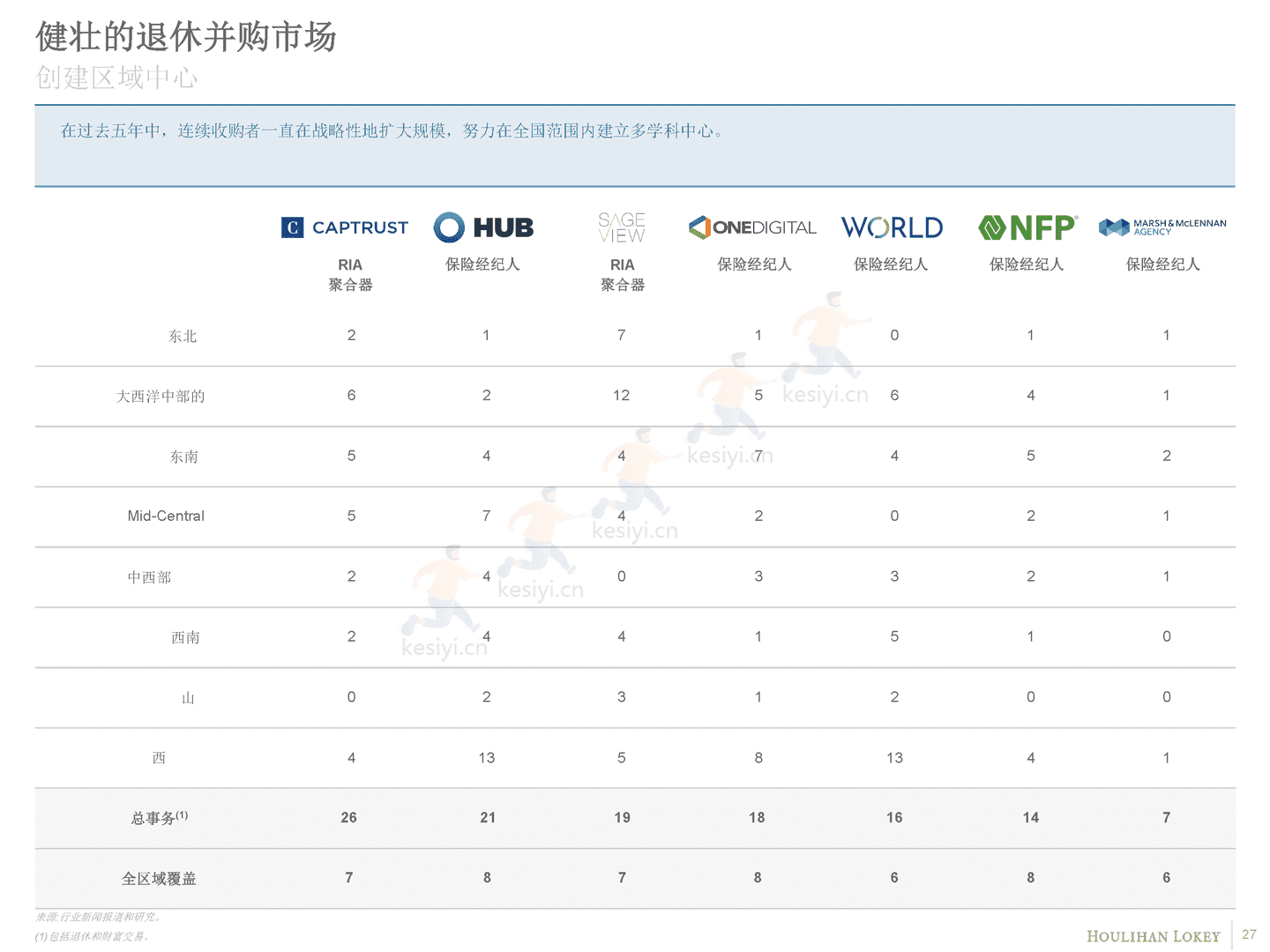Select the 山 row label
Image resolution: width=1270 pixels, height=952 pixels.
click(x=188, y=698)
